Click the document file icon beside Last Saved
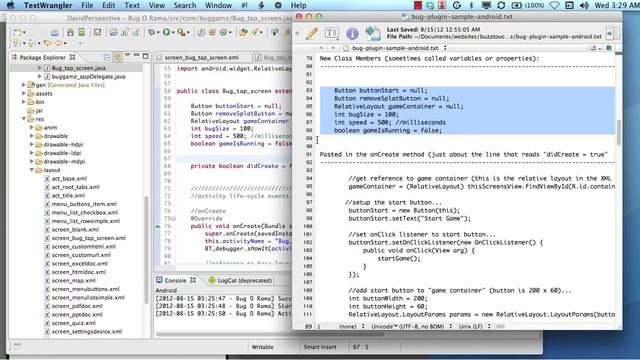 (x=373, y=33)
